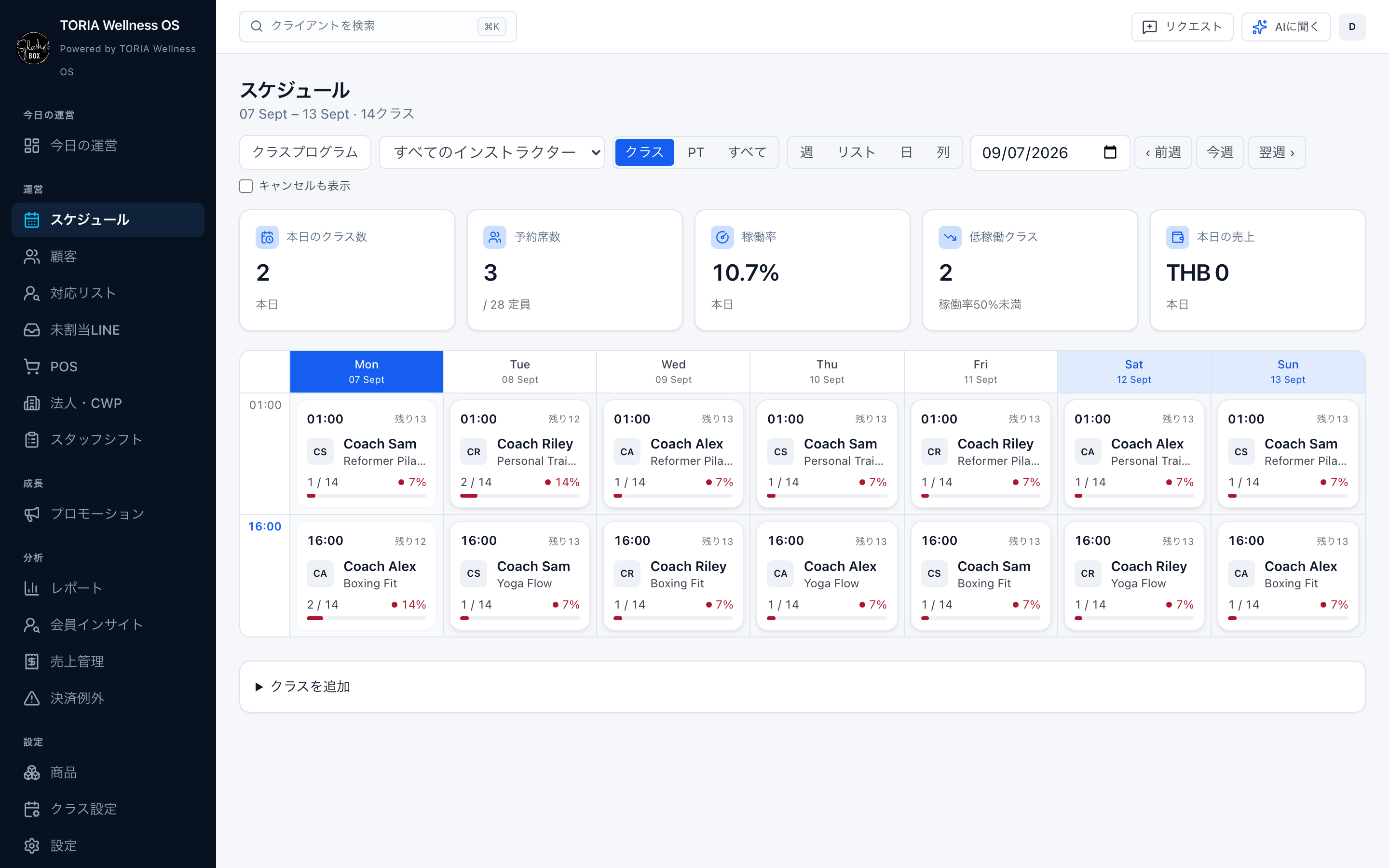Click the レポート chart icon

point(31,588)
